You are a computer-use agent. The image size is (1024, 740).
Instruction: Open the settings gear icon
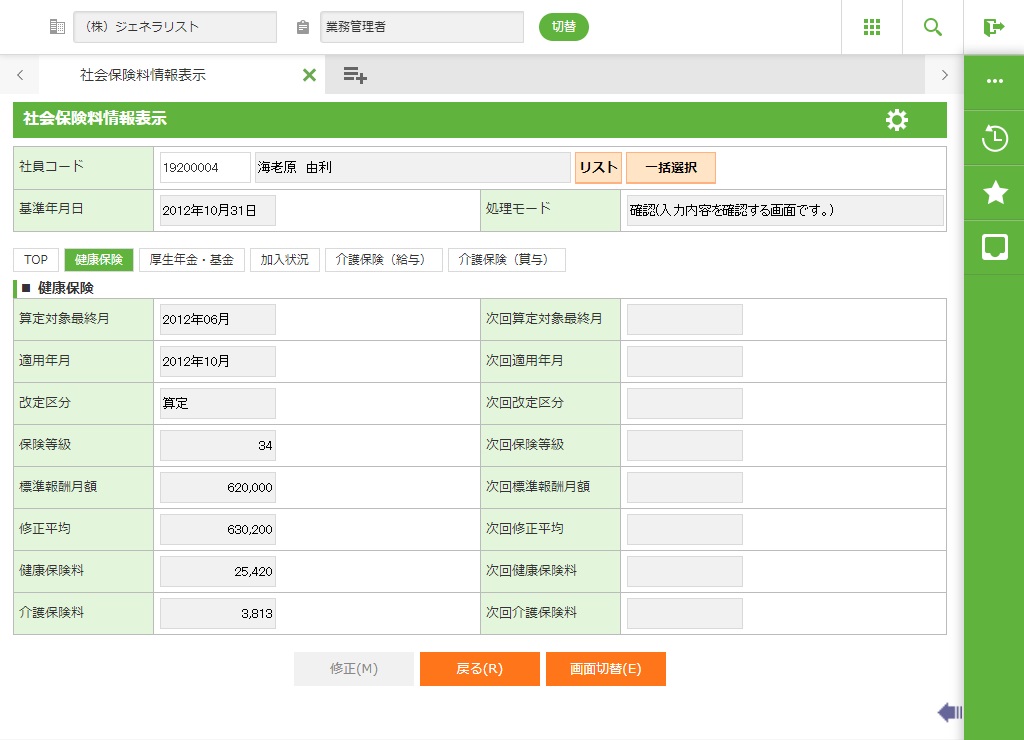(x=897, y=120)
